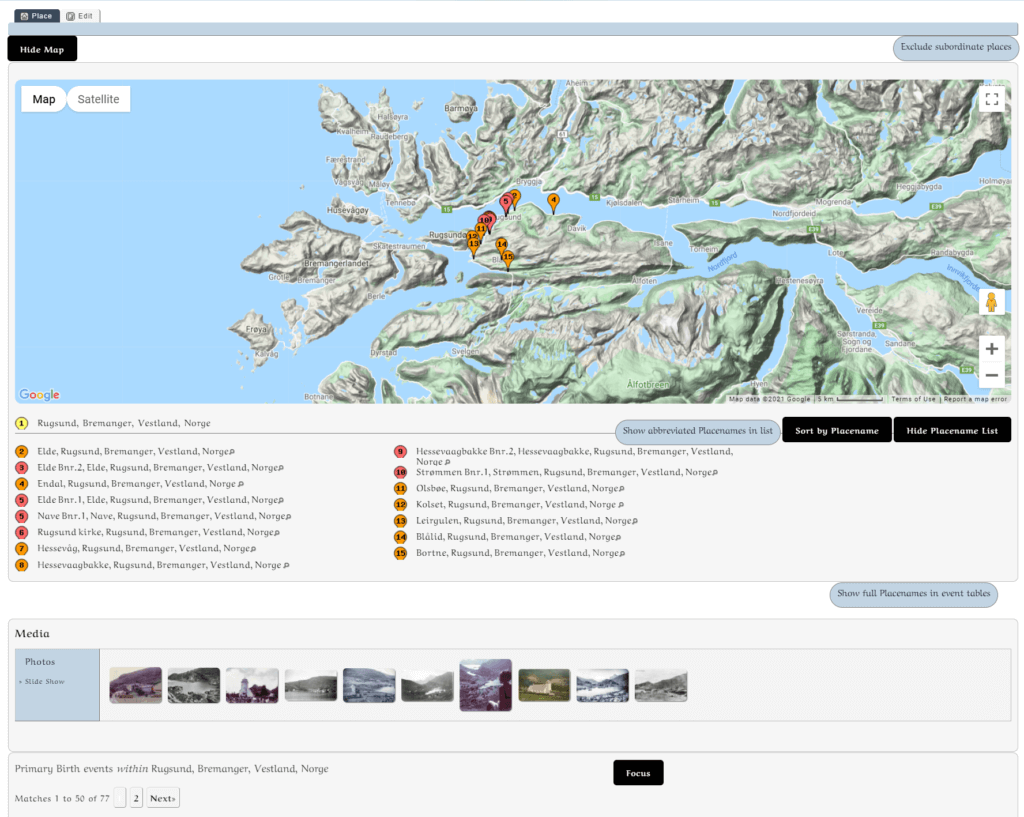The width and height of the screenshot is (1024, 817).
Task: Zoom in on the map
Action: coord(991,349)
